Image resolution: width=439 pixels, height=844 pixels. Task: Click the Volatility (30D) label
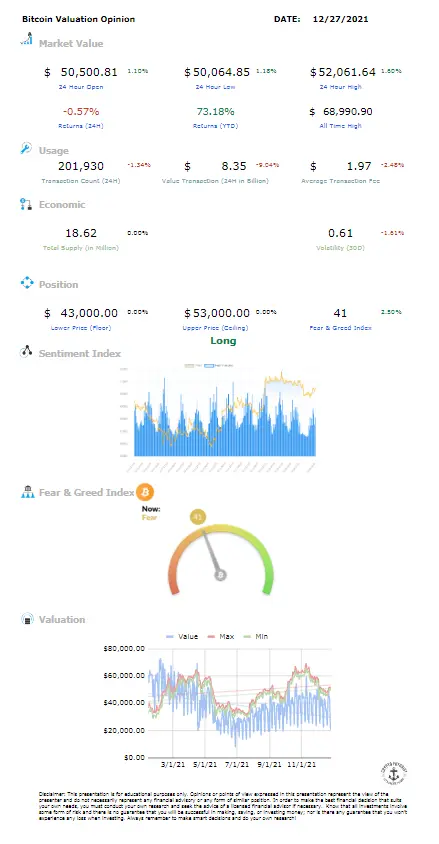(x=341, y=248)
